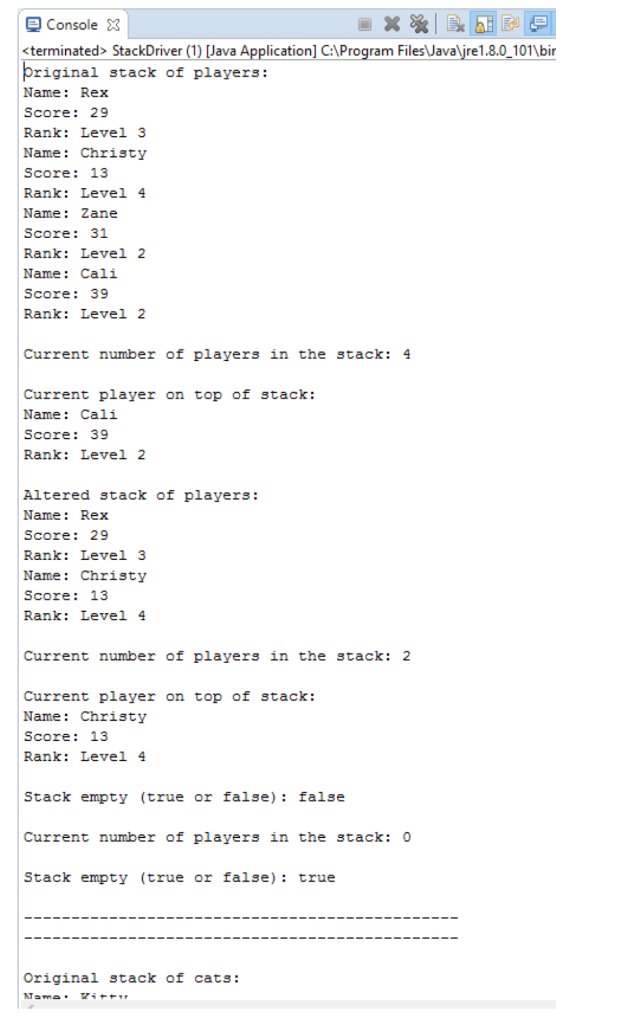Clear the console output
This screenshot has width=629, height=1024.
(455, 25)
